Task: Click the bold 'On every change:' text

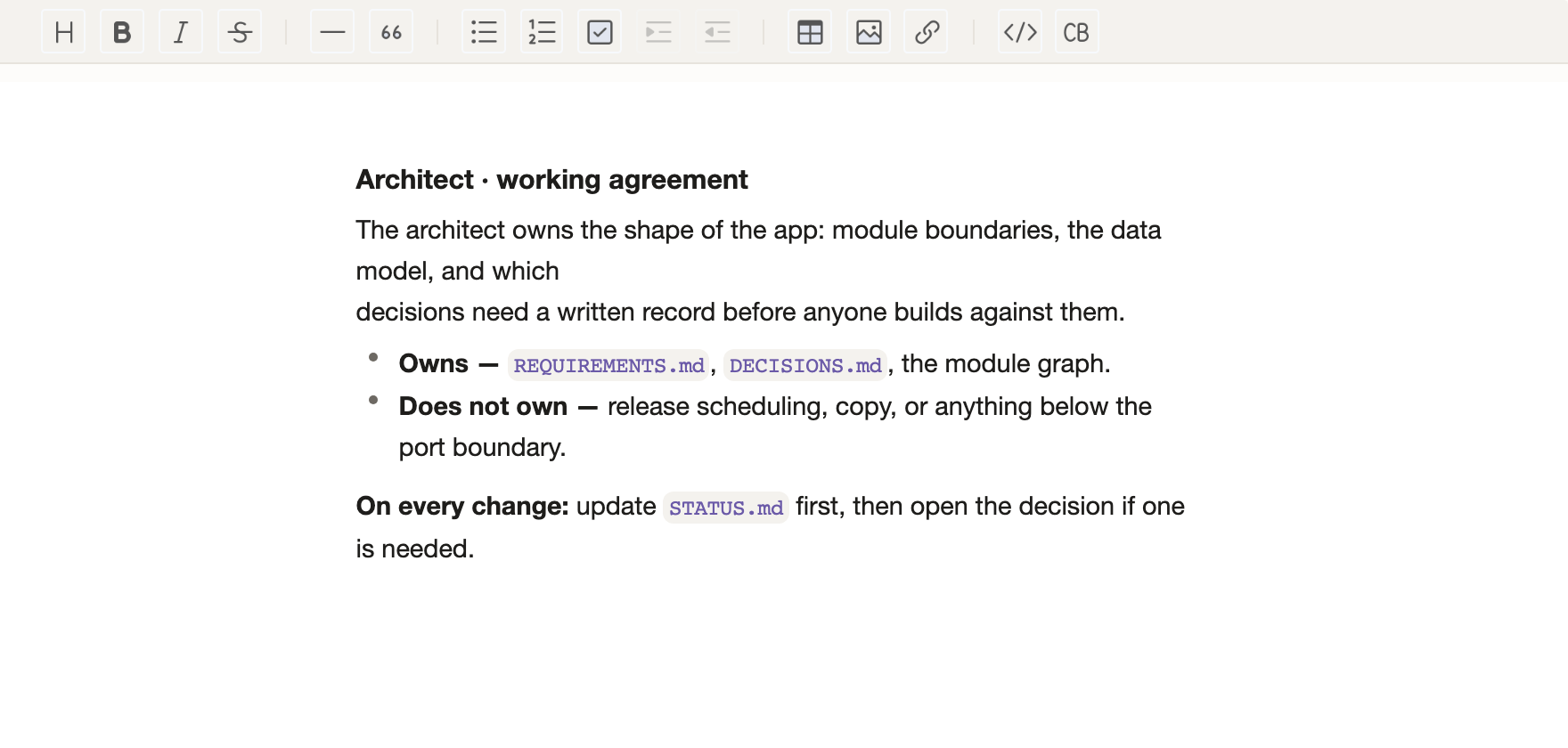Action: click(462, 506)
